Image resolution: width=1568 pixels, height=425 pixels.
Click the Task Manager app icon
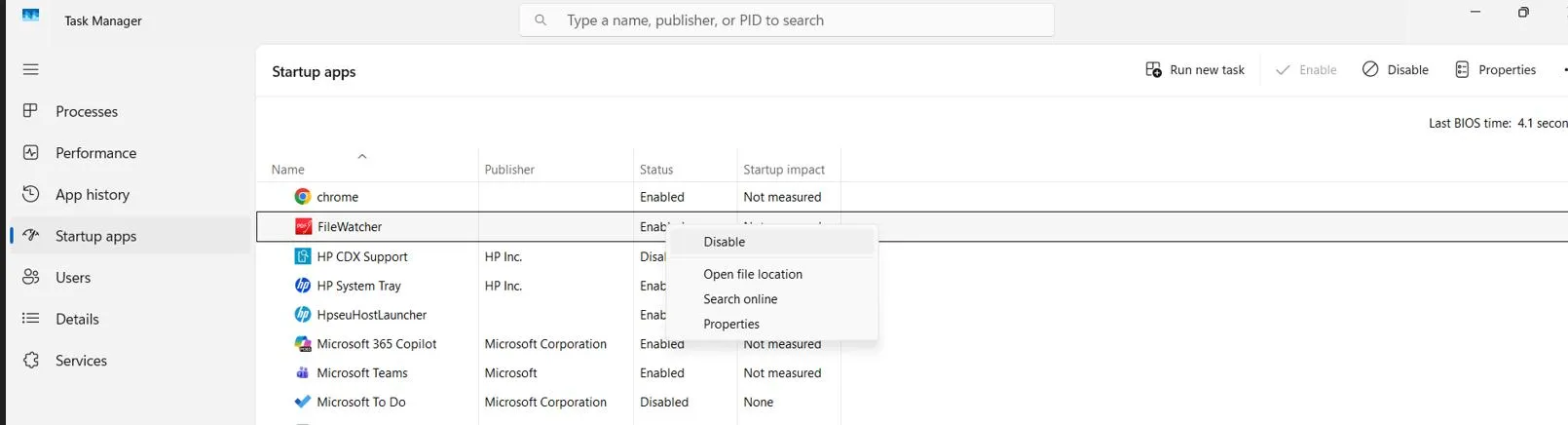tap(31, 16)
